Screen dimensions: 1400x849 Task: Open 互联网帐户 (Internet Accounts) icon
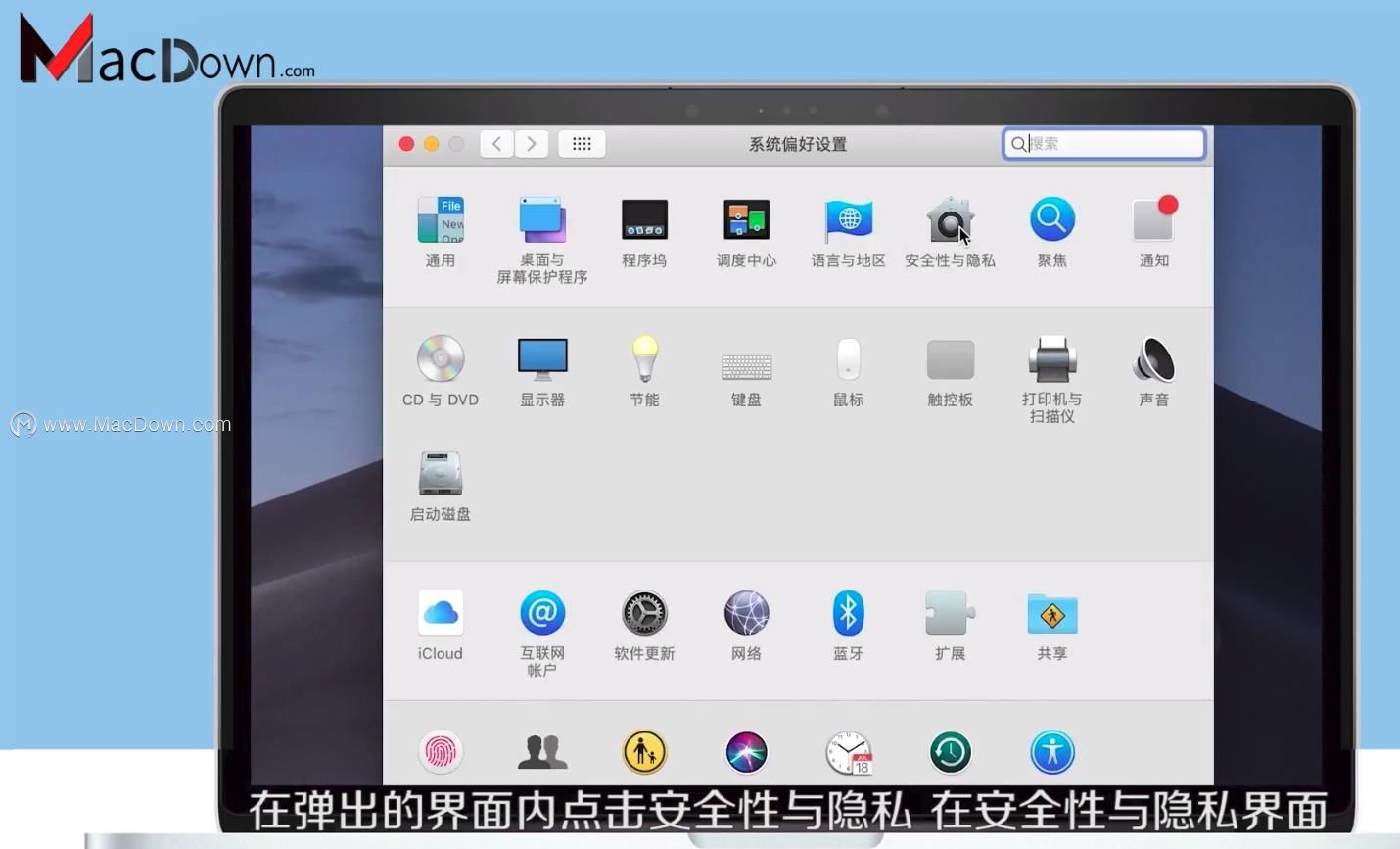[542, 613]
